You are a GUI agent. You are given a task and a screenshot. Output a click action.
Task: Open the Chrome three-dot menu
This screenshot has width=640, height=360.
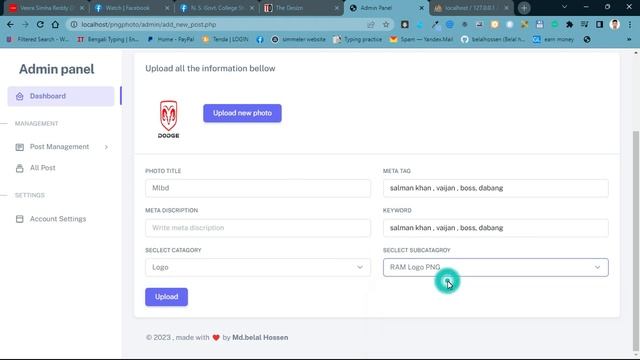629,24
